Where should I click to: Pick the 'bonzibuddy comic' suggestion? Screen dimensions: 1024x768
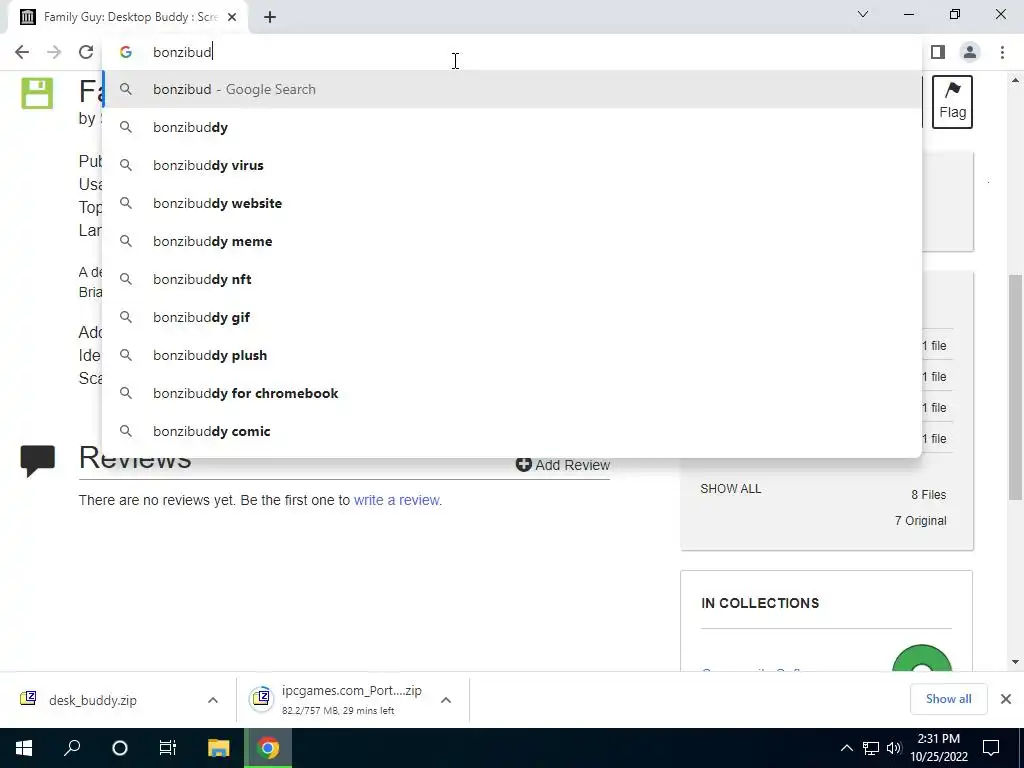[513, 431]
